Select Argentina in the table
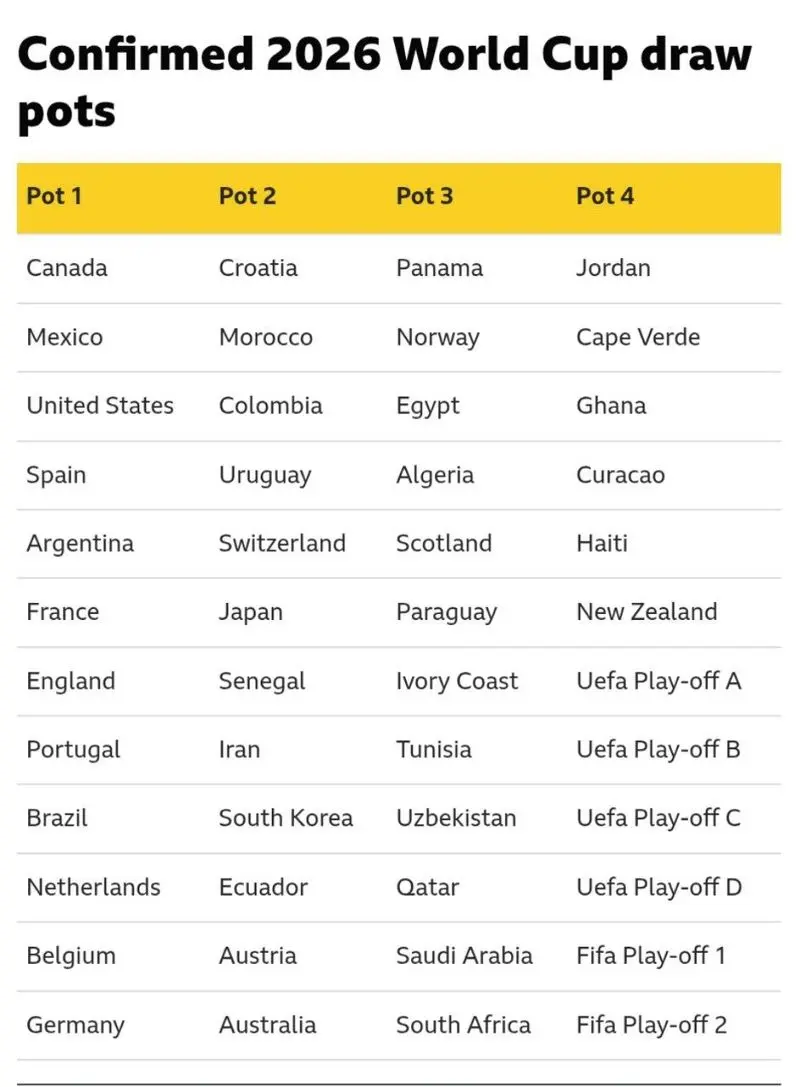The height and width of the screenshot is (1087, 800). point(80,544)
